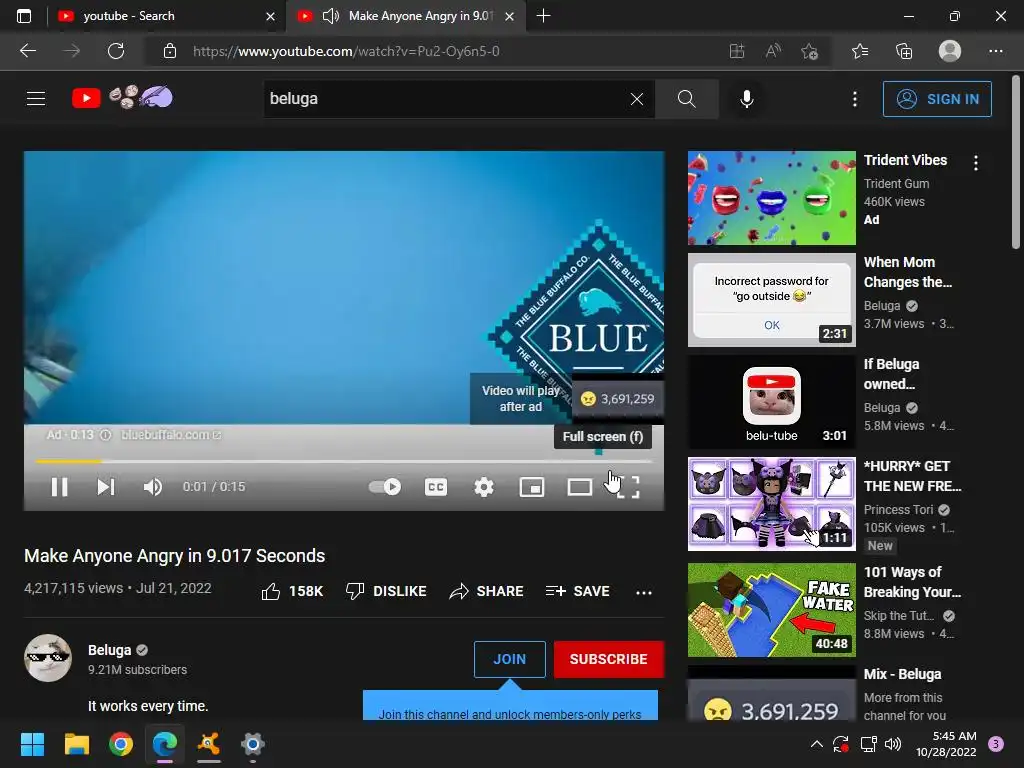This screenshot has height=768, width=1024.
Task: Open the YouTube guide hamburger menu
Action: click(36, 99)
